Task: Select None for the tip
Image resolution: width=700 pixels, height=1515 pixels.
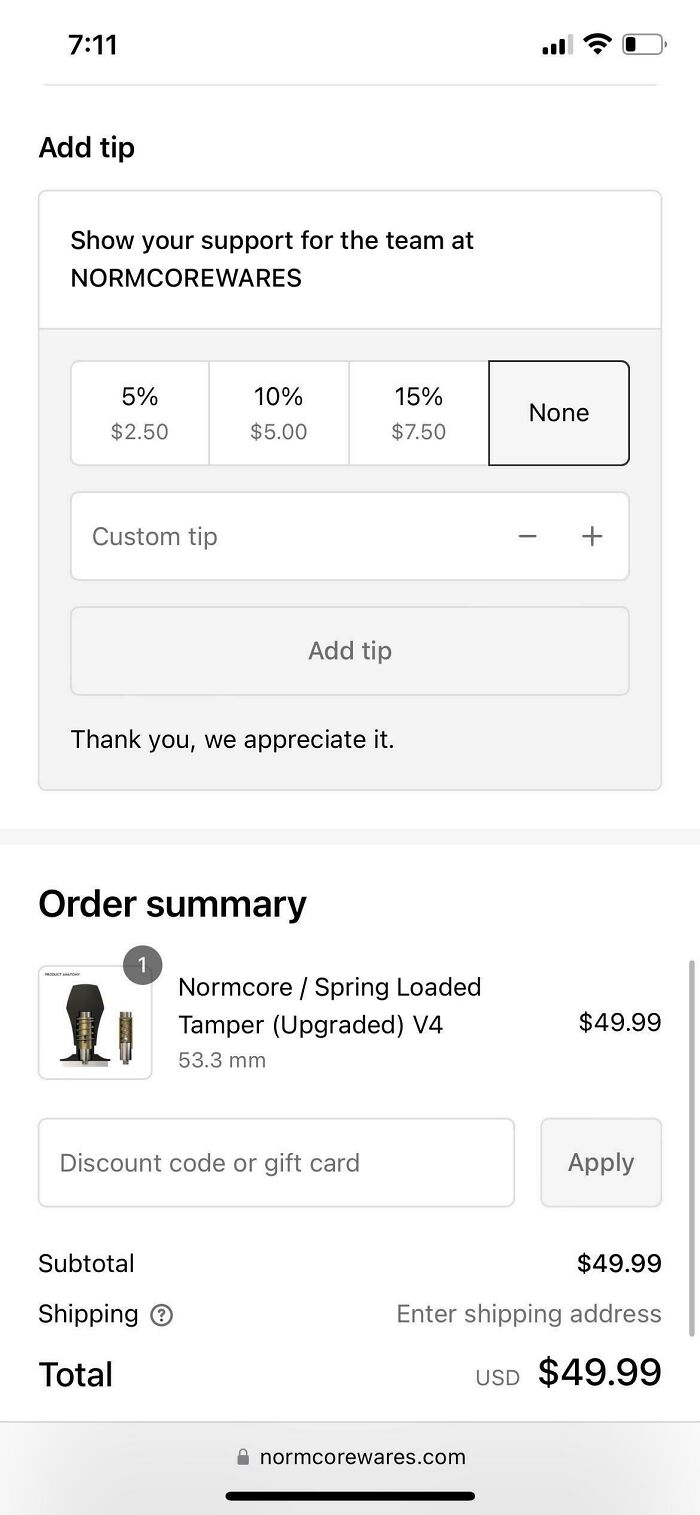Action: coord(559,413)
